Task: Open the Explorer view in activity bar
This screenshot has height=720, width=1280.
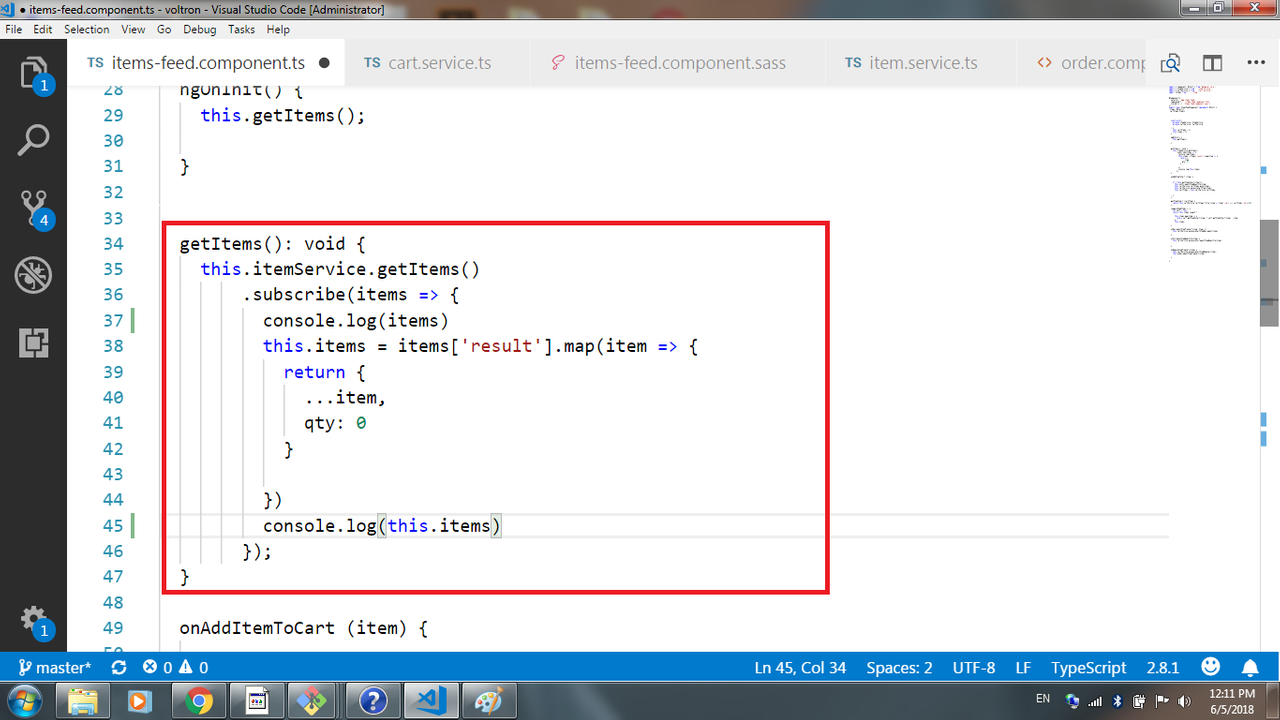Action: [x=33, y=75]
